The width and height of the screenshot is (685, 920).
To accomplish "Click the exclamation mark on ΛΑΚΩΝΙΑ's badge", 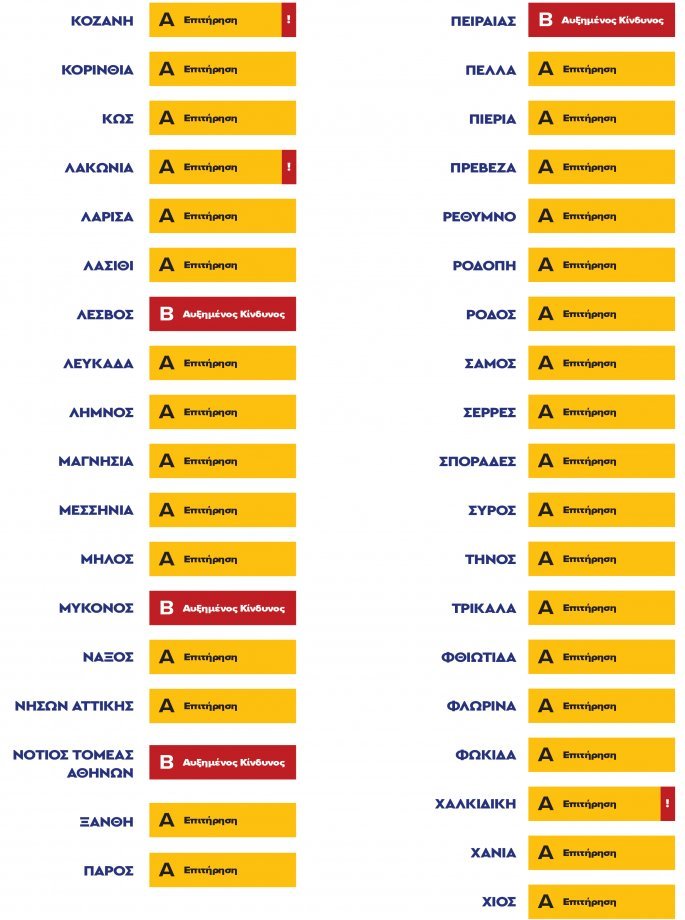I will tap(289, 167).
